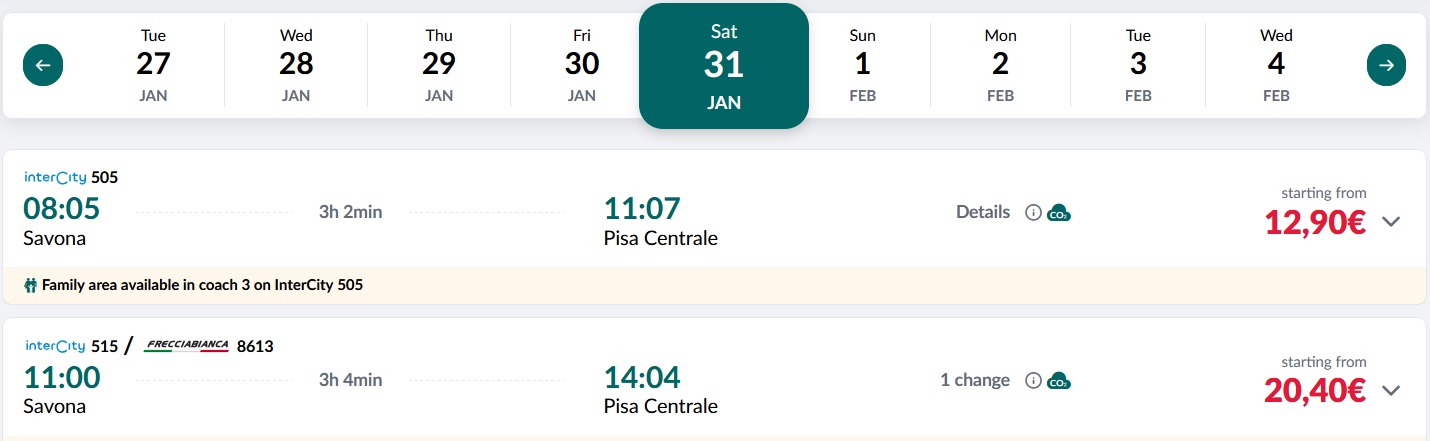This screenshot has width=1430, height=441.
Task: Open Details link for 08:05 train
Action: pyautogui.click(x=983, y=212)
